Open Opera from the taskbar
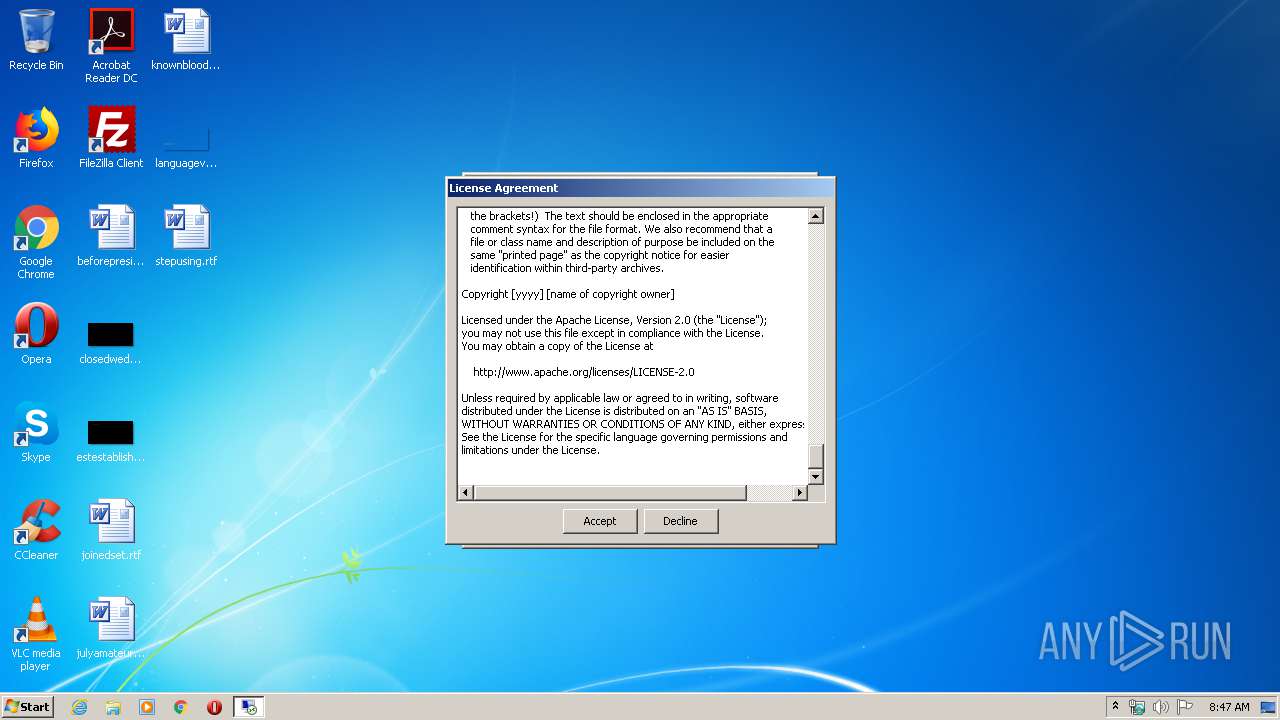This screenshot has height=720, width=1280. pyautogui.click(x=214, y=707)
